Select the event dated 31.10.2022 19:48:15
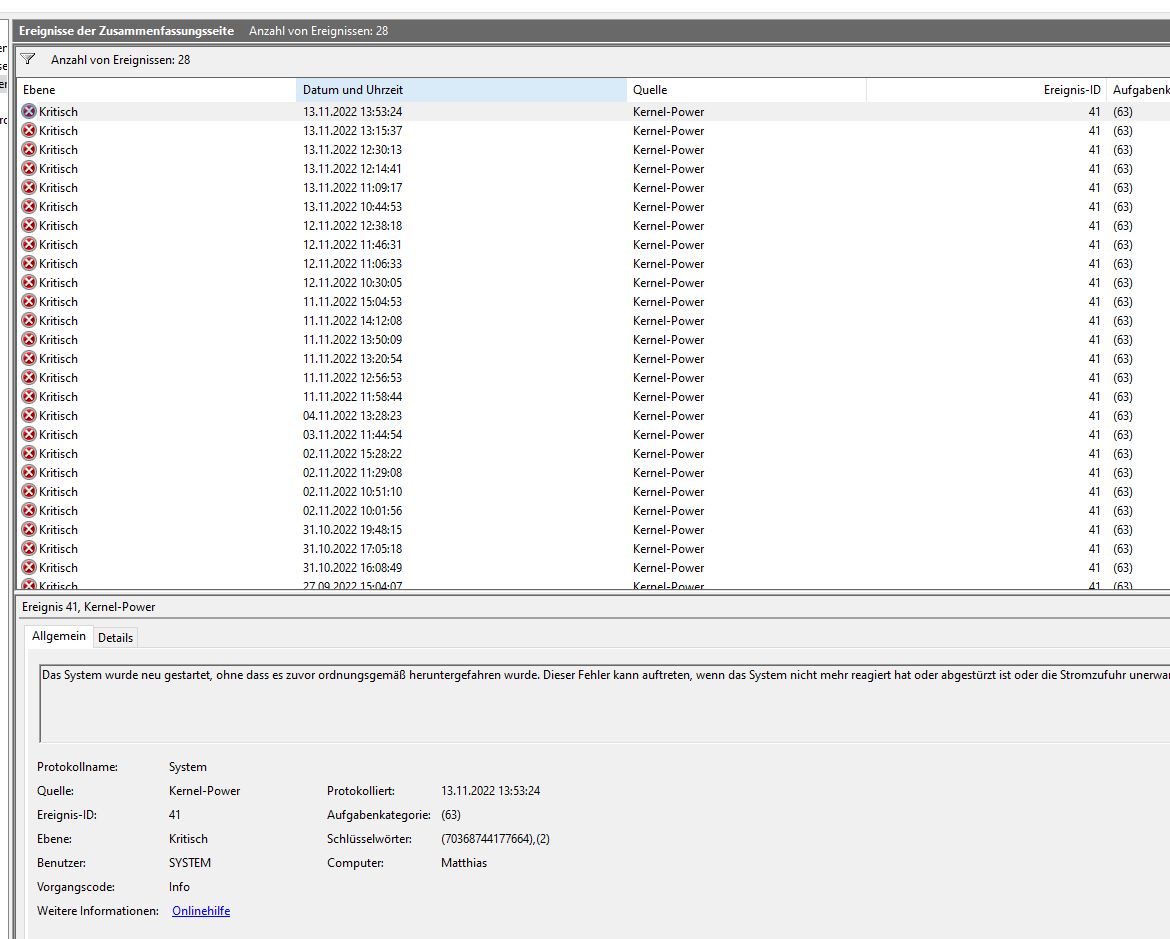1170x939 pixels. (x=352, y=530)
